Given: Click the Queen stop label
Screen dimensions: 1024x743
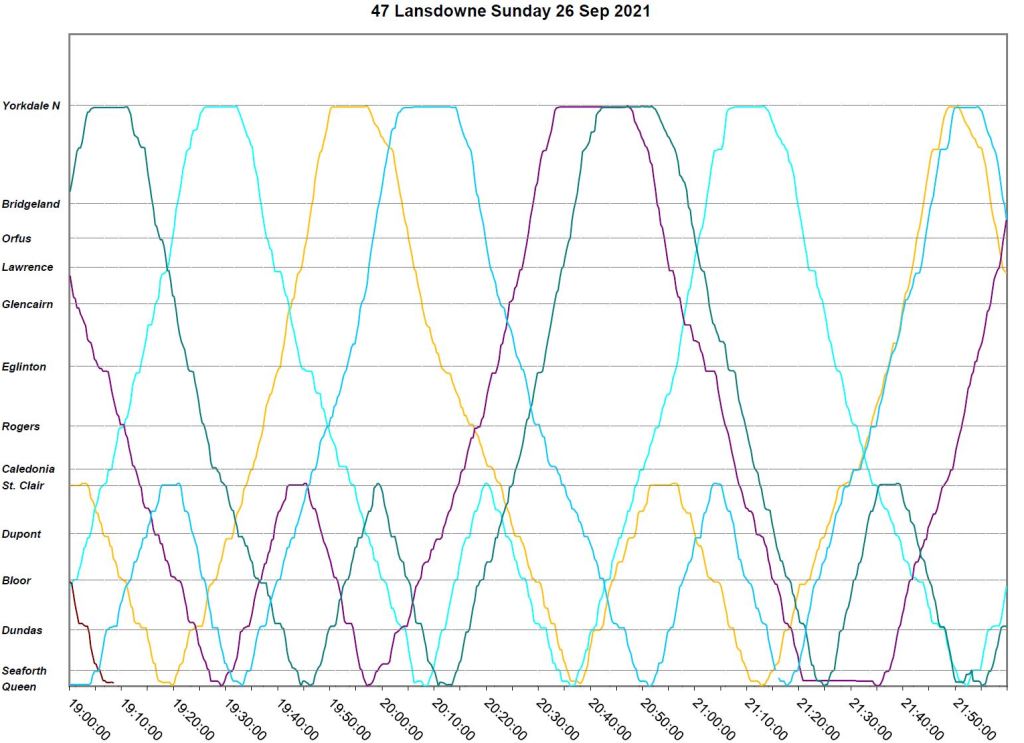Looking at the screenshot, I should click(20, 687).
